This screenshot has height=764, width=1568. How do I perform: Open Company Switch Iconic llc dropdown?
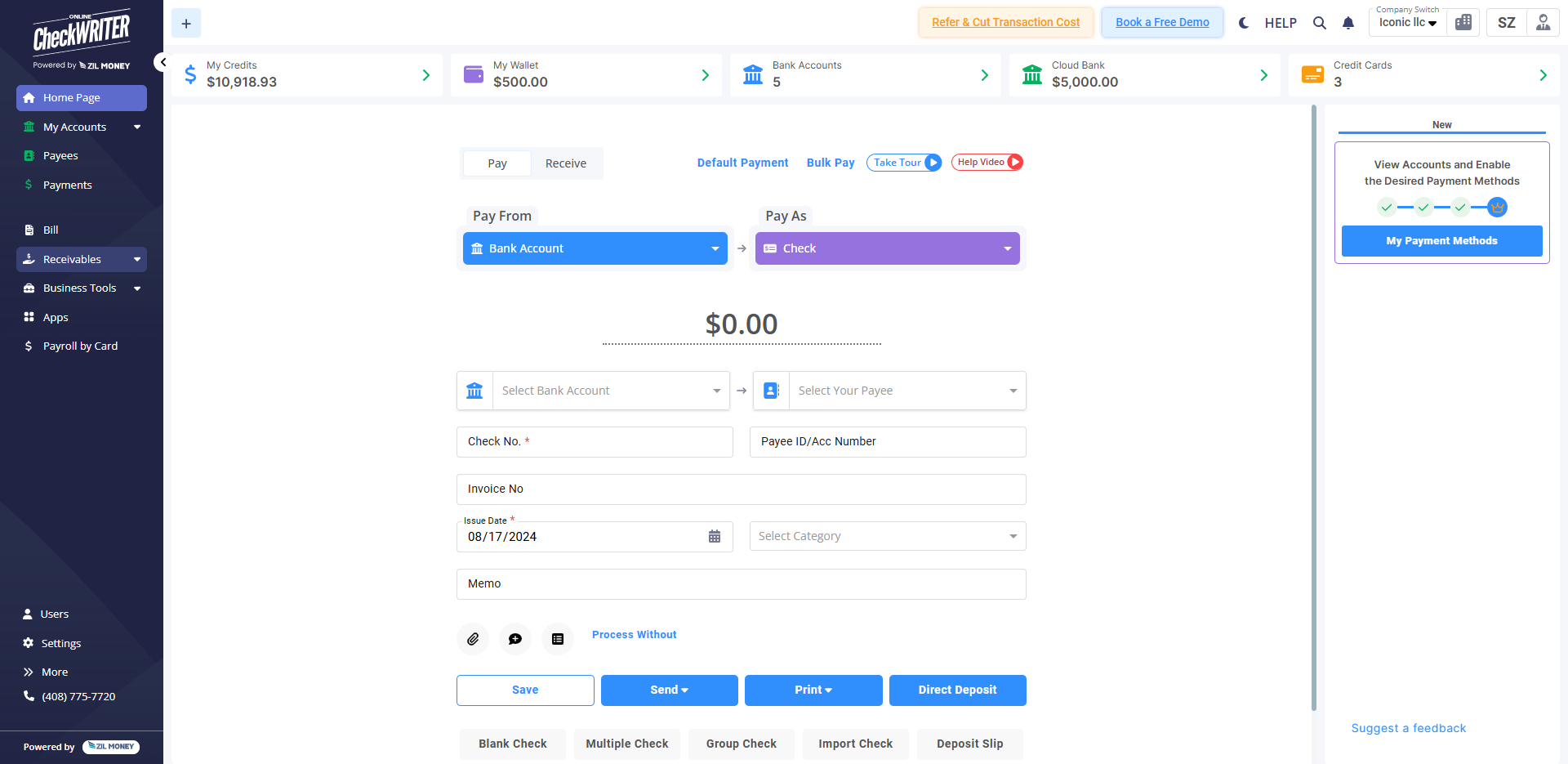point(1407,22)
